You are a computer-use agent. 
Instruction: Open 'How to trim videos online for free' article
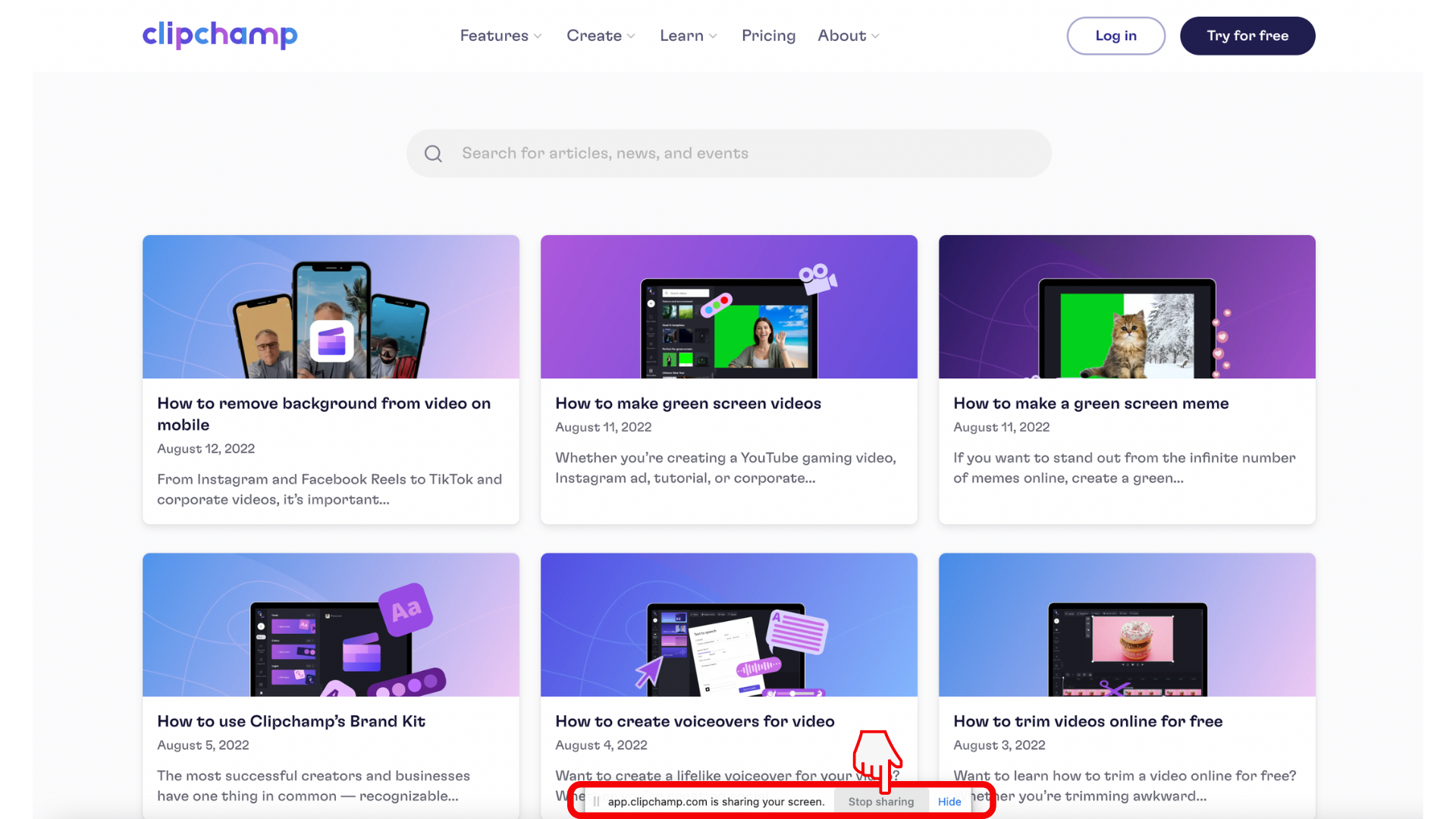point(1087,721)
